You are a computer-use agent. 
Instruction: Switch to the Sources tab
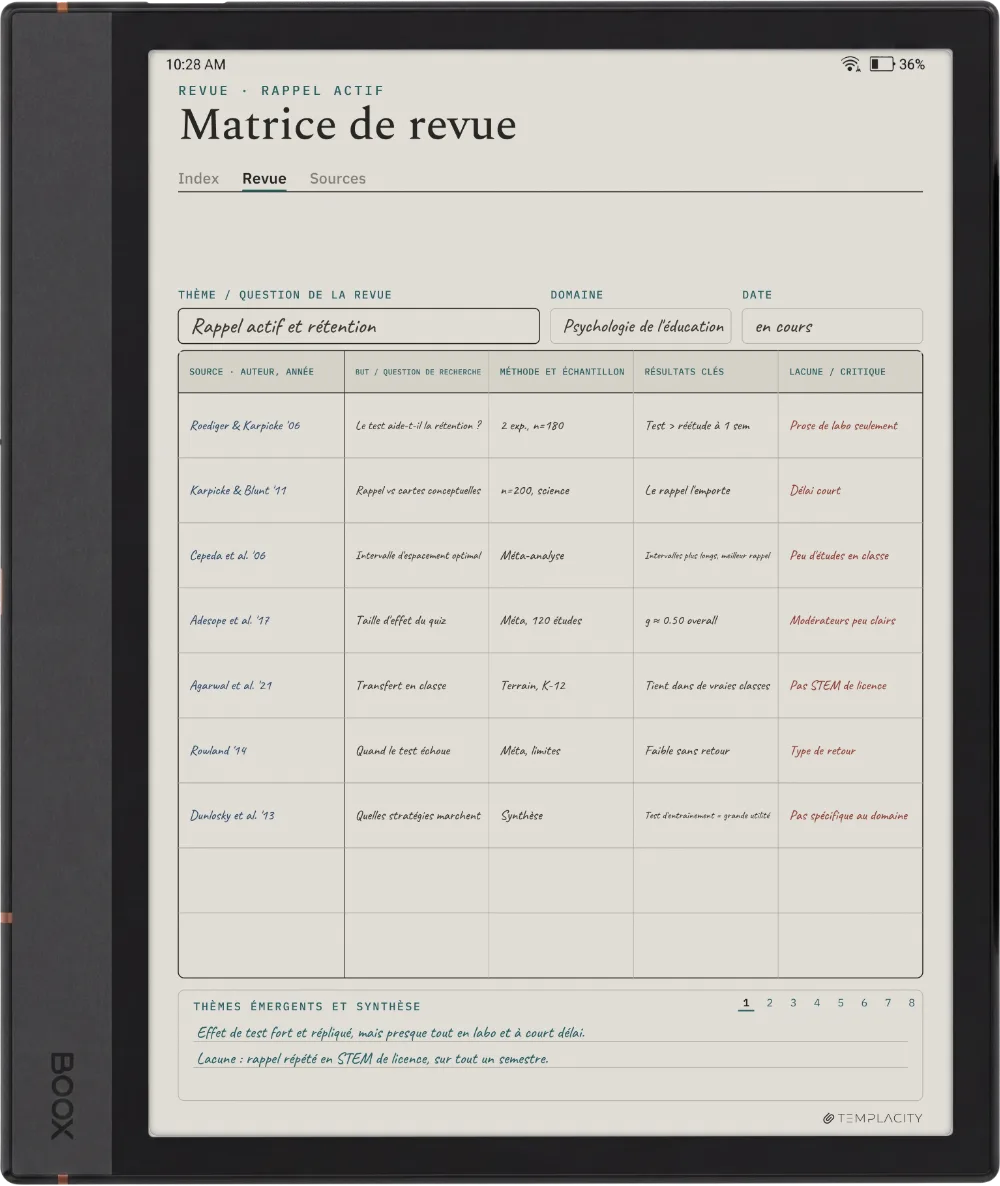click(x=337, y=179)
